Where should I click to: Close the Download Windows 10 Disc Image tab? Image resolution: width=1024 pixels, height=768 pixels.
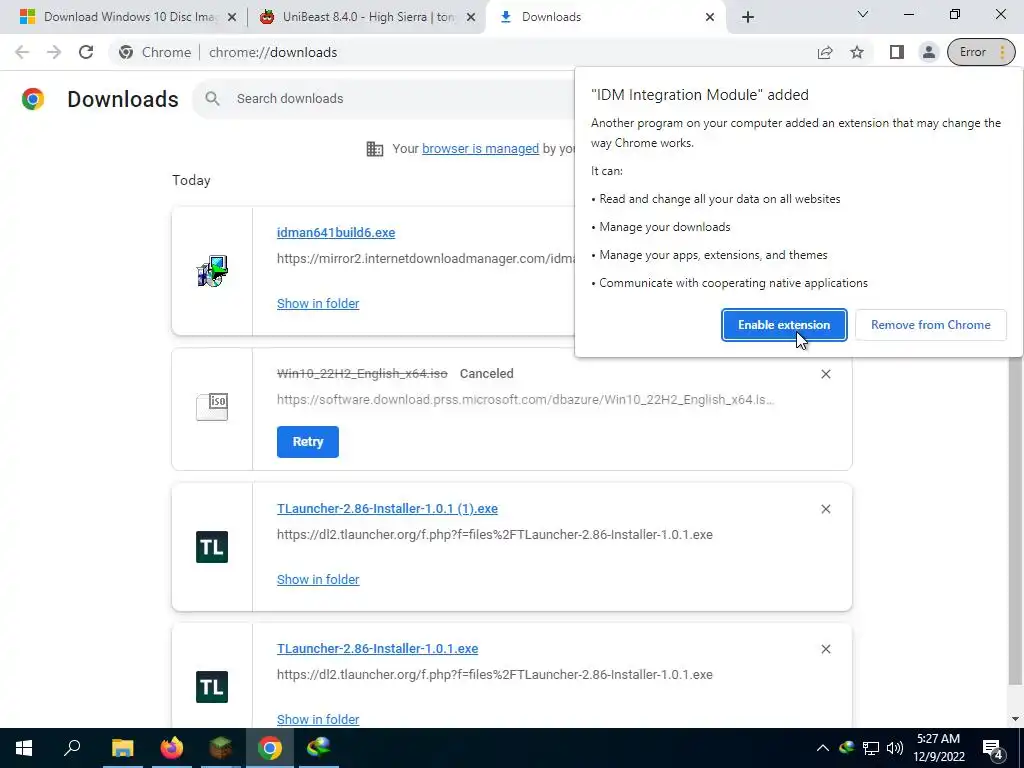click(232, 18)
